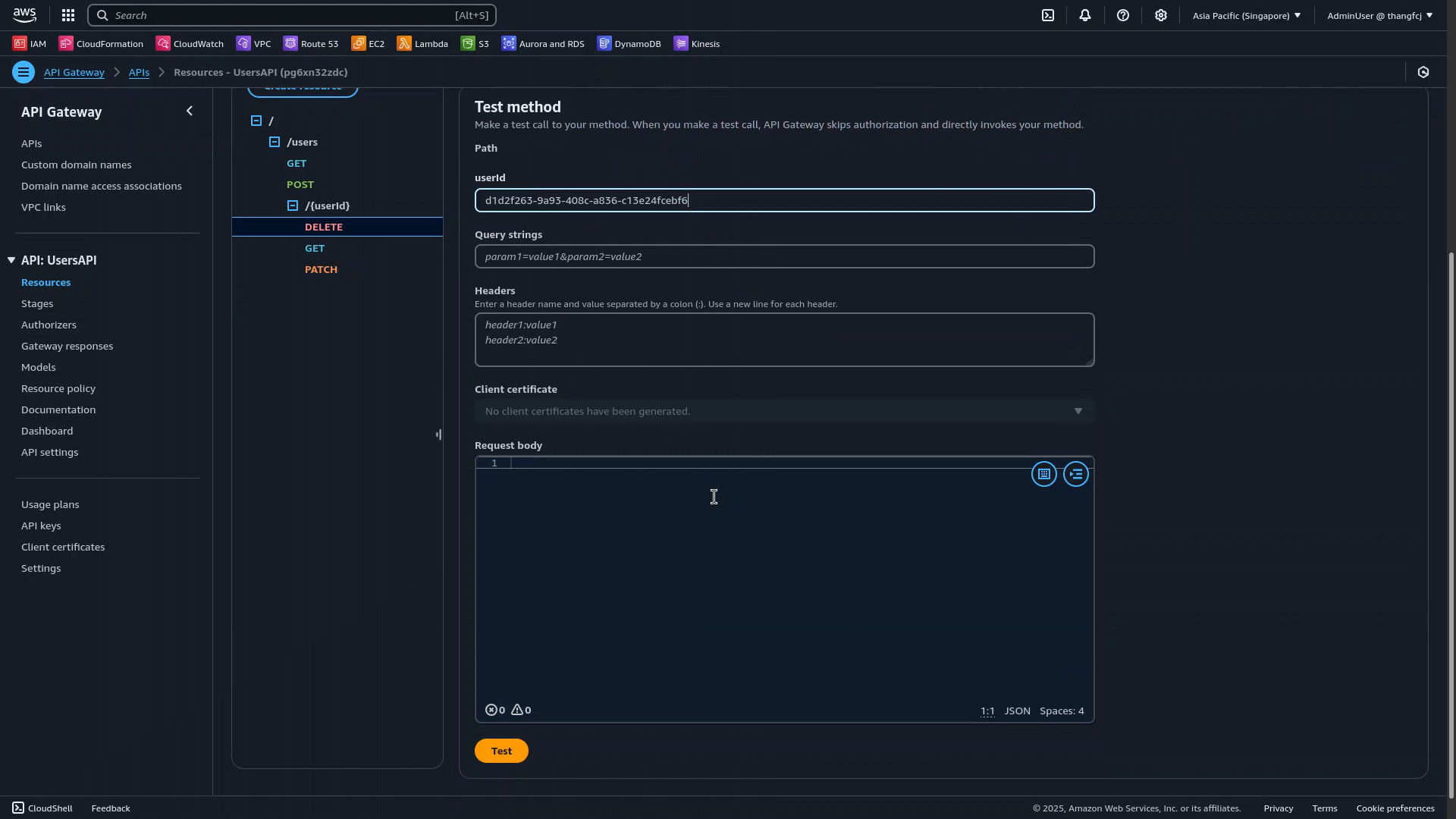The image size is (1456, 819).
Task: Open DynamoDB favorite shortcut
Action: pyautogui.click(x=629, y=44)
